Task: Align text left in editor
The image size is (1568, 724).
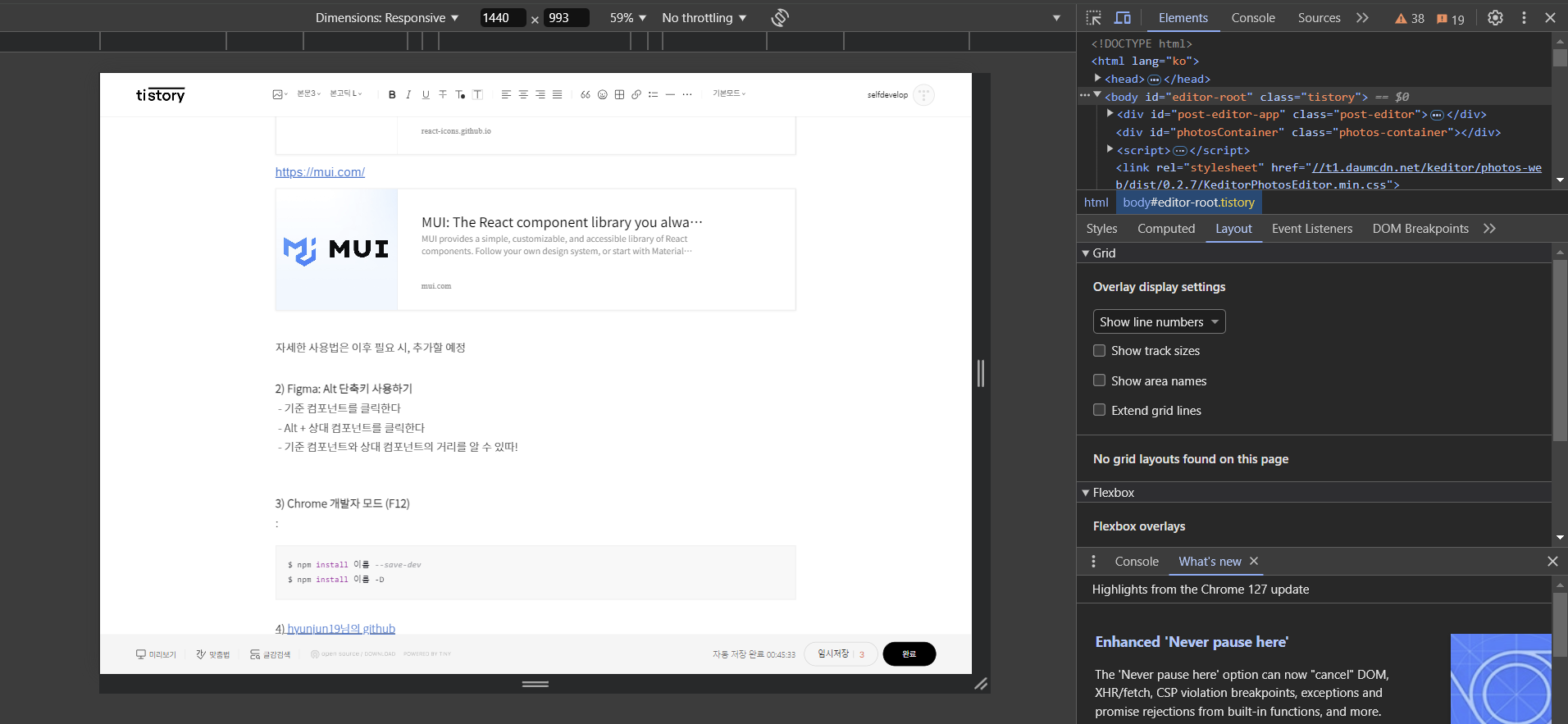Action: 506,94
